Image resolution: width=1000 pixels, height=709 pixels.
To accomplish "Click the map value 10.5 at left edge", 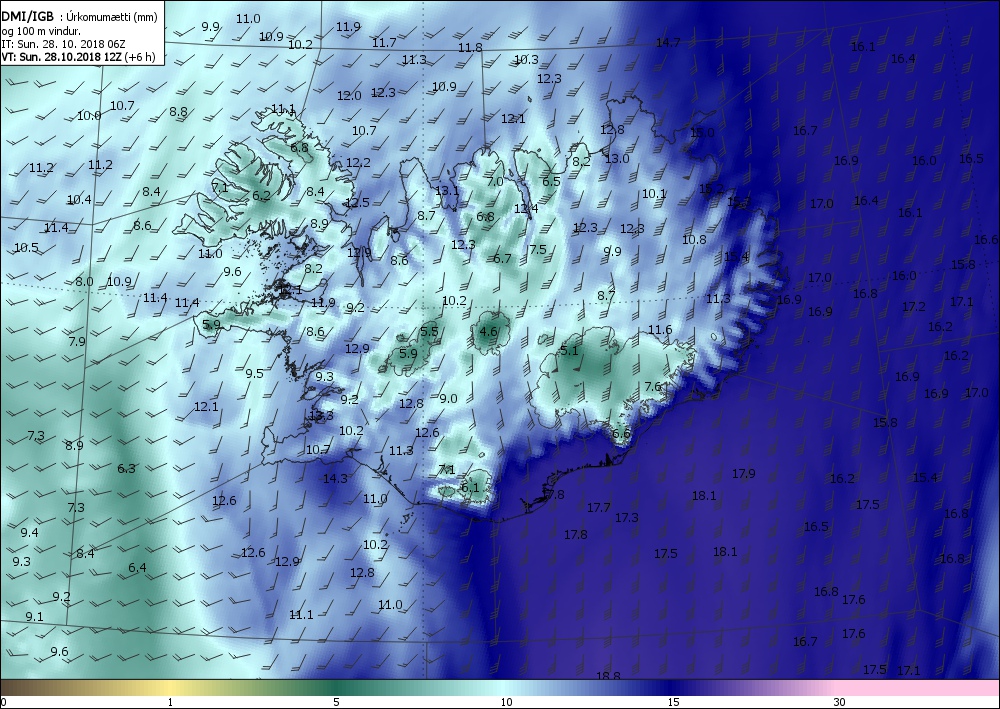I will [26, 248].
